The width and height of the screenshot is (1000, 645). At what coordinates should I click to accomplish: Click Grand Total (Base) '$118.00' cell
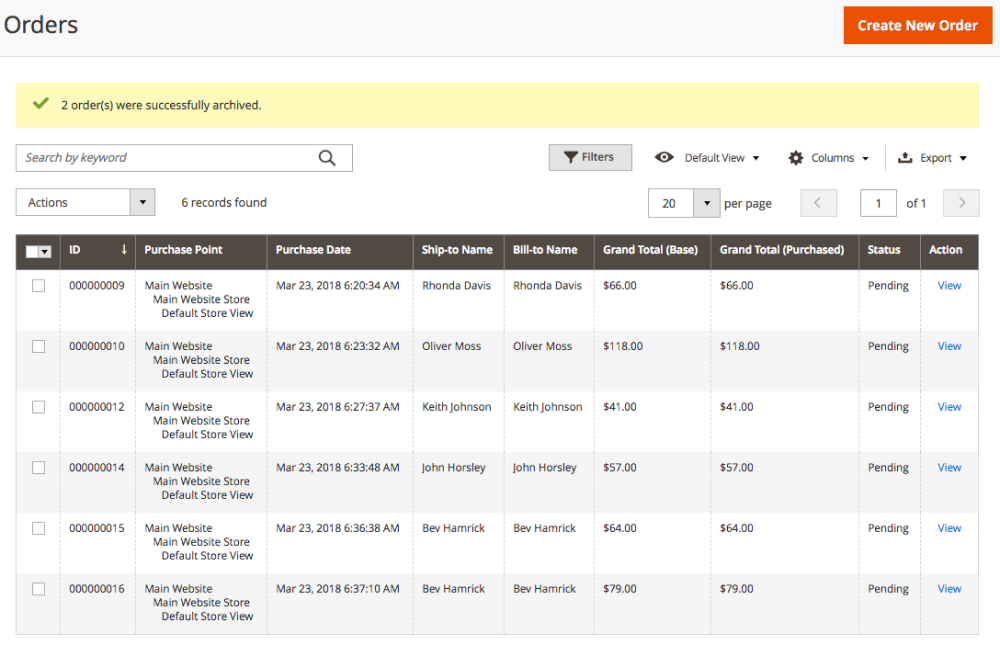tap(623, 346)
